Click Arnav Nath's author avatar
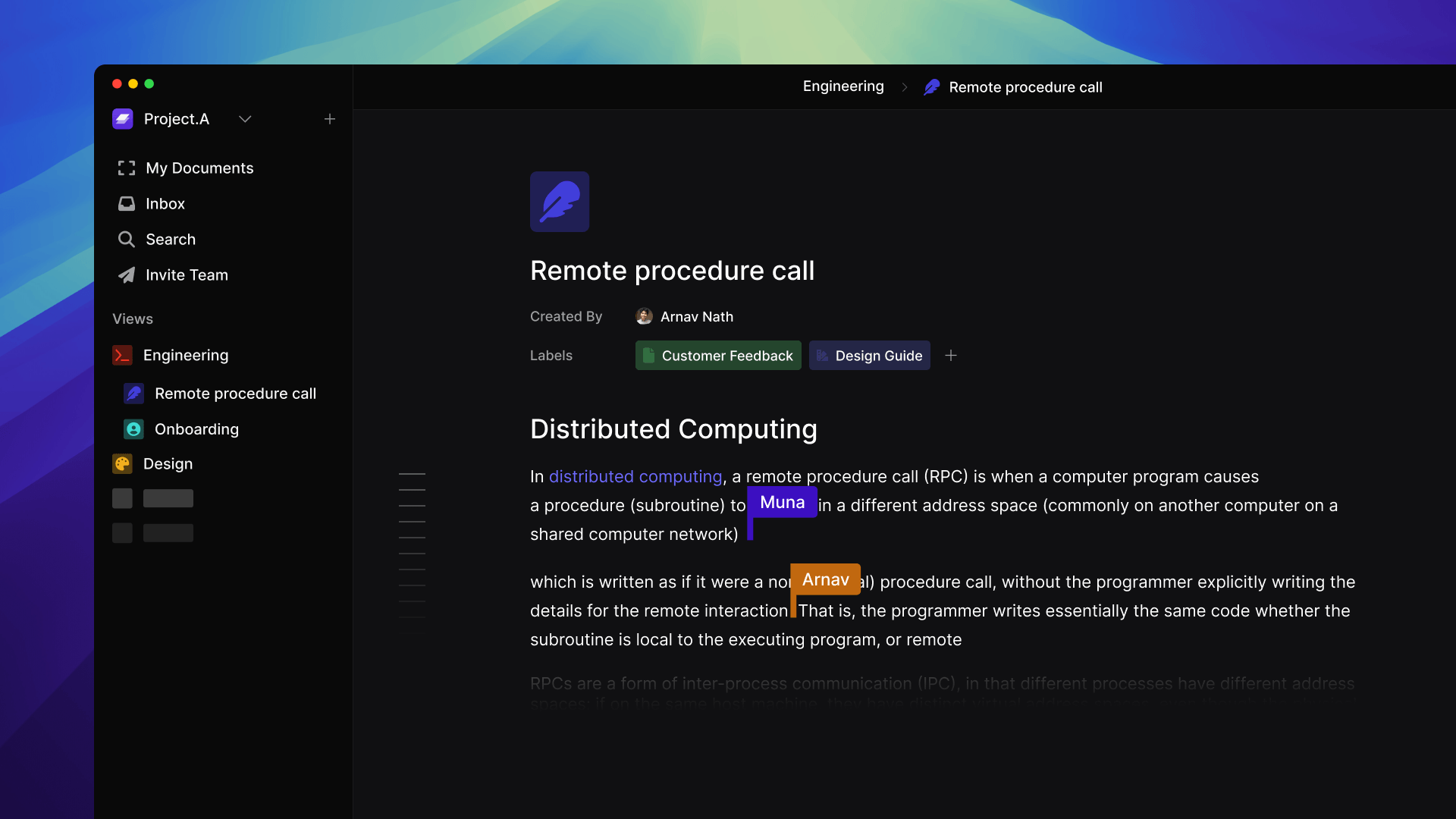Image resolution: width=1456 pixels, height=819 pixels. (644, 317)
